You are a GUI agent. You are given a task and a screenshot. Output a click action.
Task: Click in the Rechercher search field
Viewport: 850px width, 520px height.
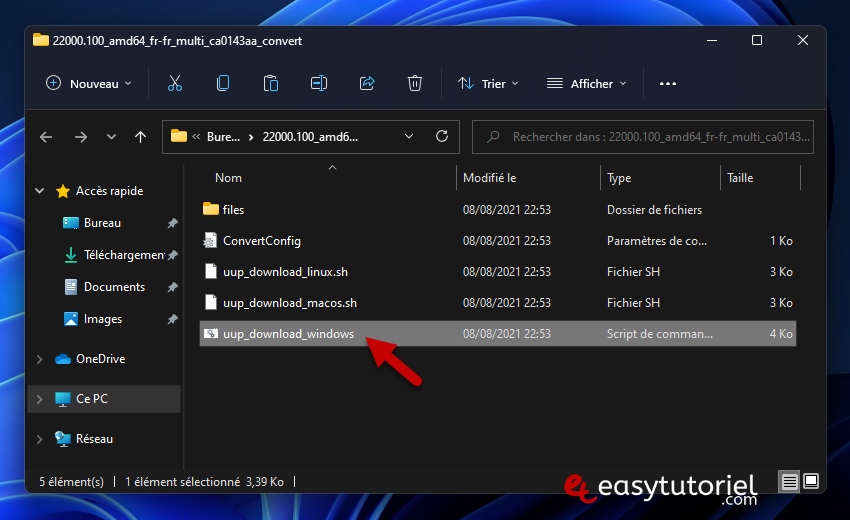[x=643, y=137]
